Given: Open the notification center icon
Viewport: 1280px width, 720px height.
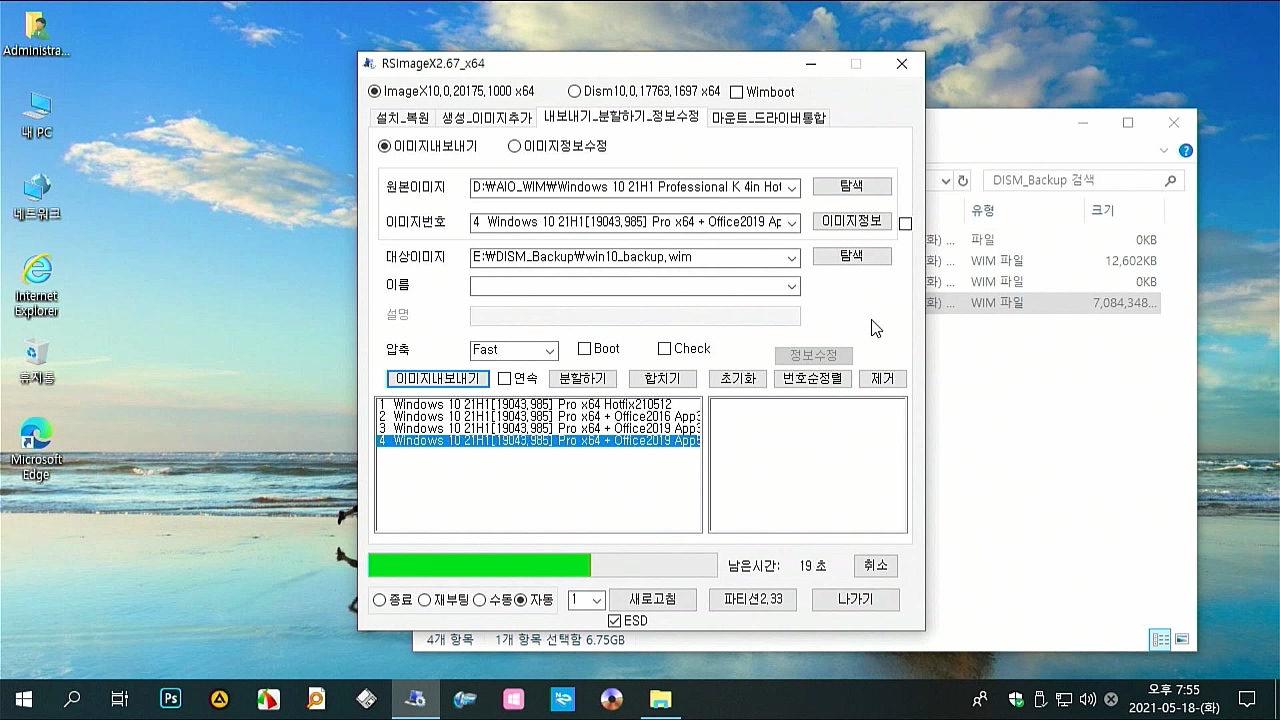Looking at the screenshot, I should tap(1247, 700).
